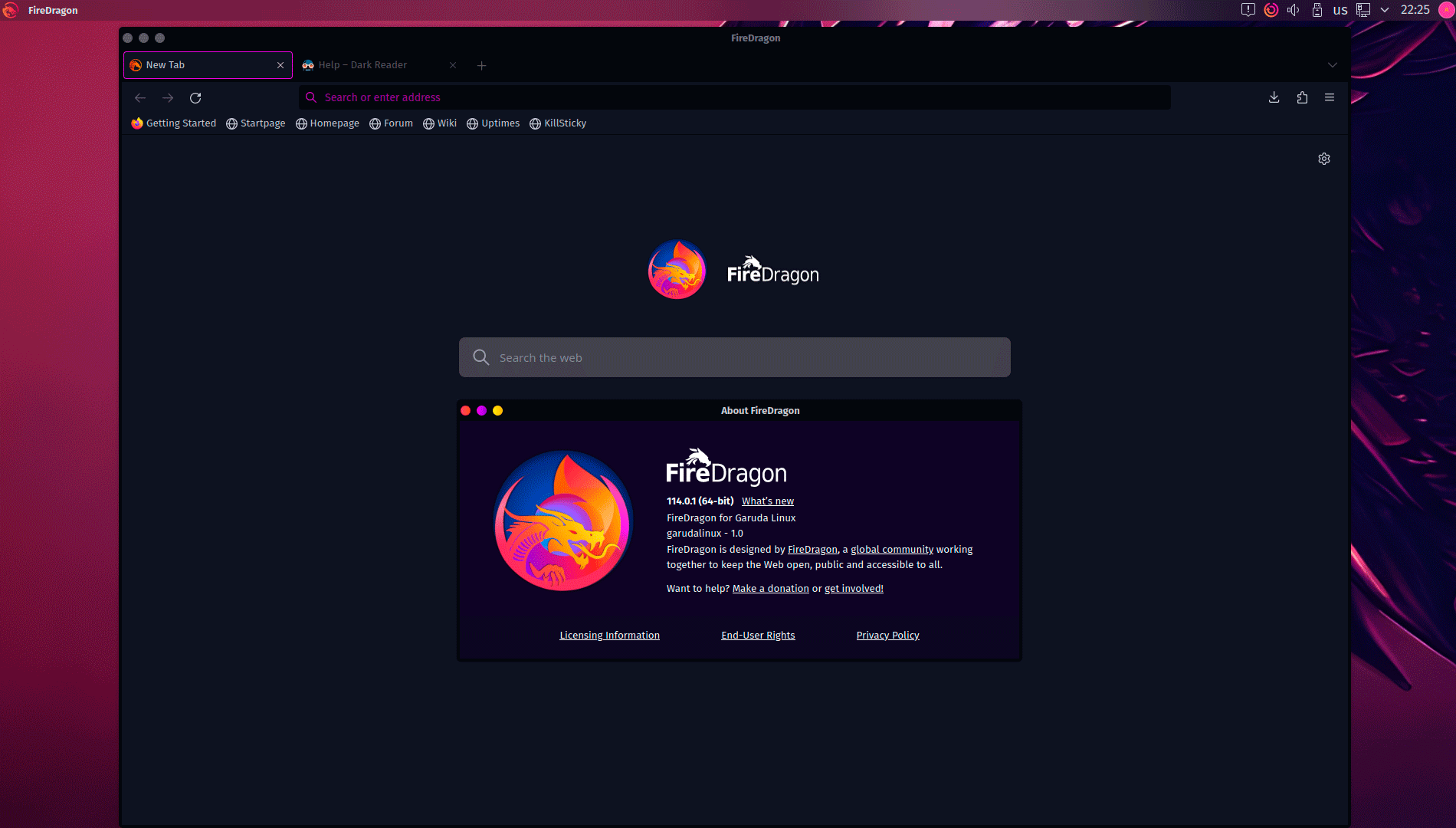This screenshot has height=828, width=1456.
Task: Click the FireDragon browser window title
Action: (756, 38)
